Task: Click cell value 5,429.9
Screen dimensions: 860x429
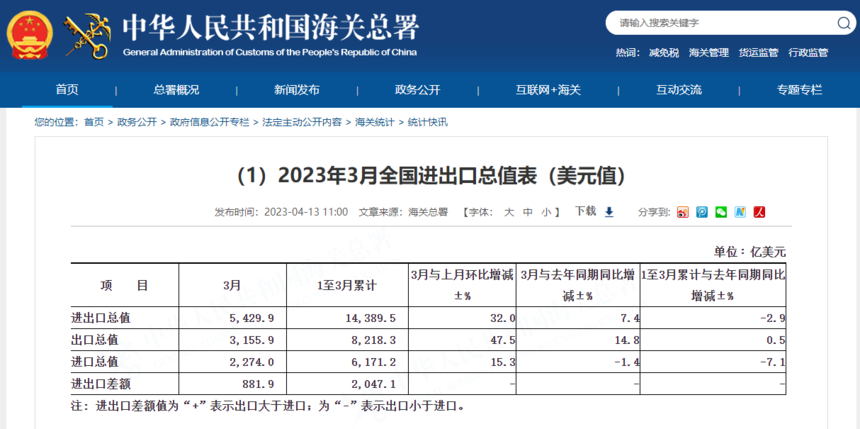Action: tap(250, 318)
